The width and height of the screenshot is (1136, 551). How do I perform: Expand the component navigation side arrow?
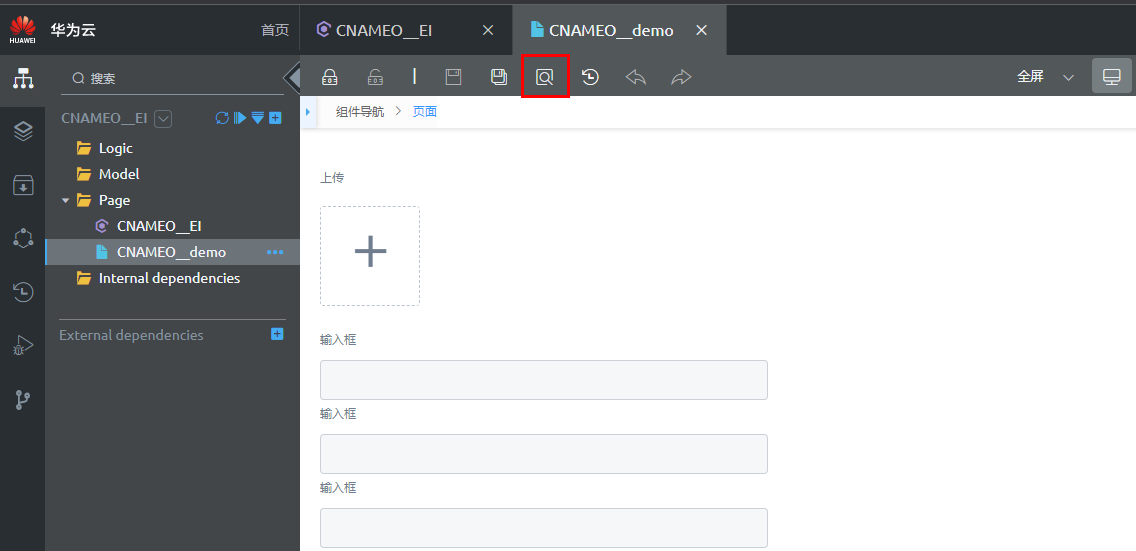tap(308, 112)
